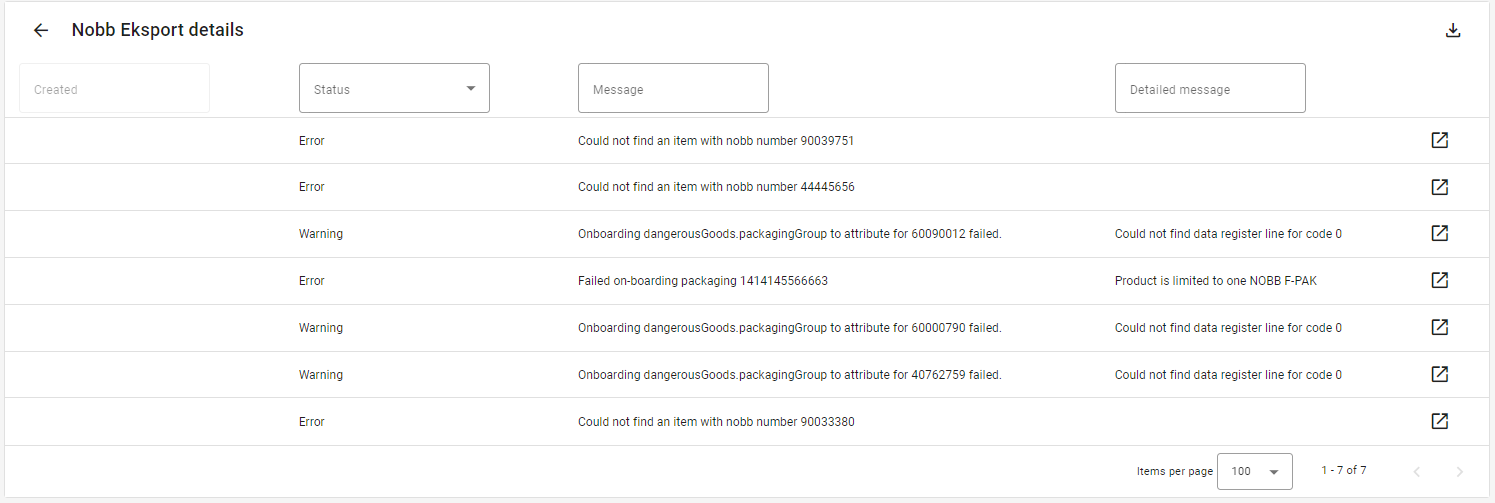The image size is (1495, 503).
Task: Open details for nobb number 44445656 error
Action: point(1440,187)
